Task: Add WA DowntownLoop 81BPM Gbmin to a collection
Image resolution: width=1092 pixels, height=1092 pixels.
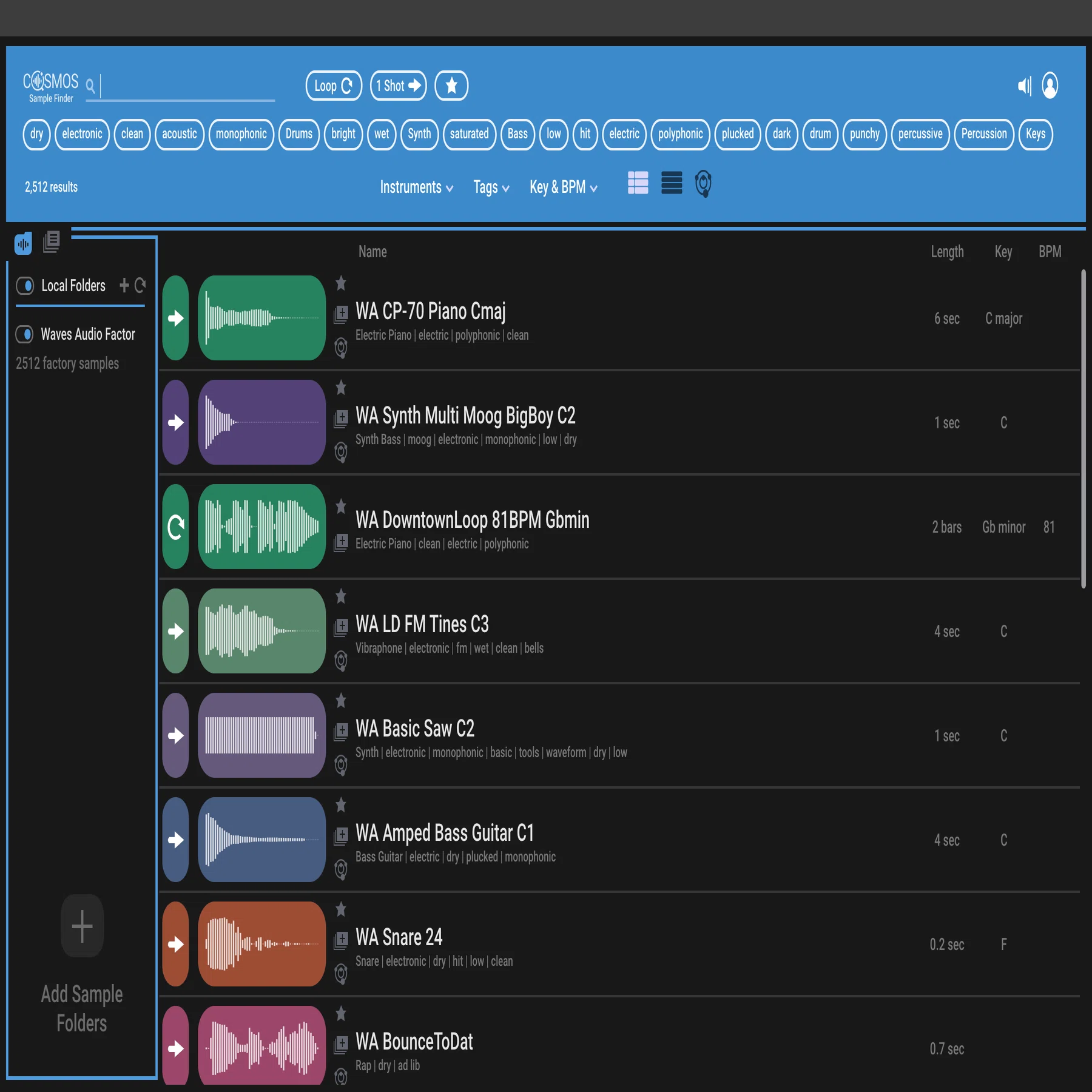Action: coord(341,542)
